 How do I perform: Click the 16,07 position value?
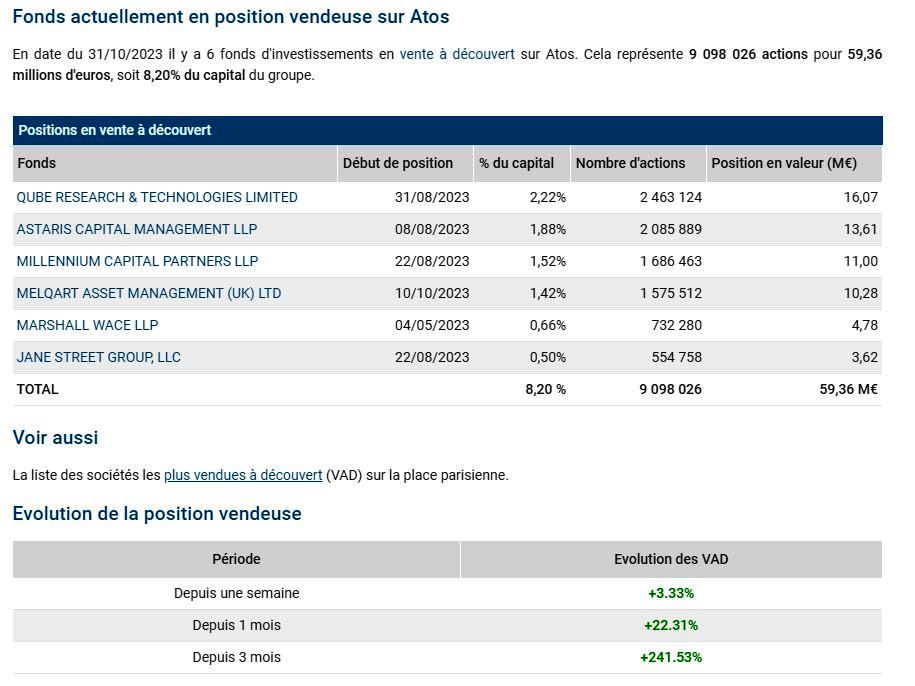(x=861, y=198)
